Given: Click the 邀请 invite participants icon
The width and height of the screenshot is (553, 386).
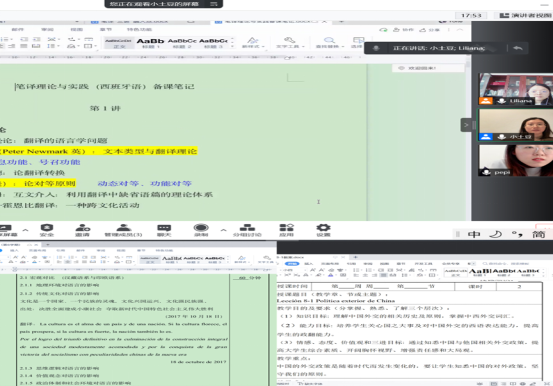Looking at the screenshot, I should pyautogui.click(x=83, y=230).
